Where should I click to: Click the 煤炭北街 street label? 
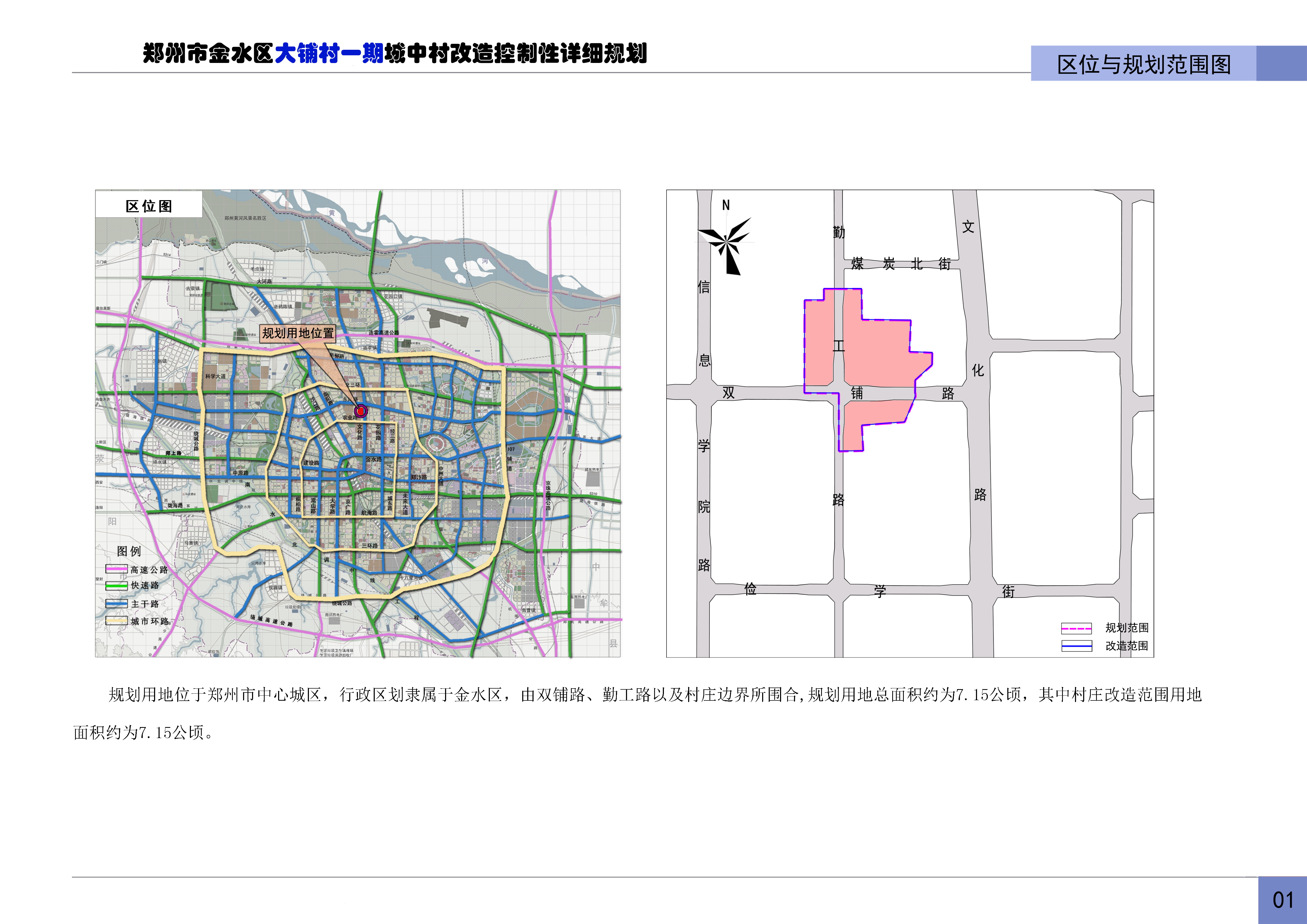coord(901,264)
